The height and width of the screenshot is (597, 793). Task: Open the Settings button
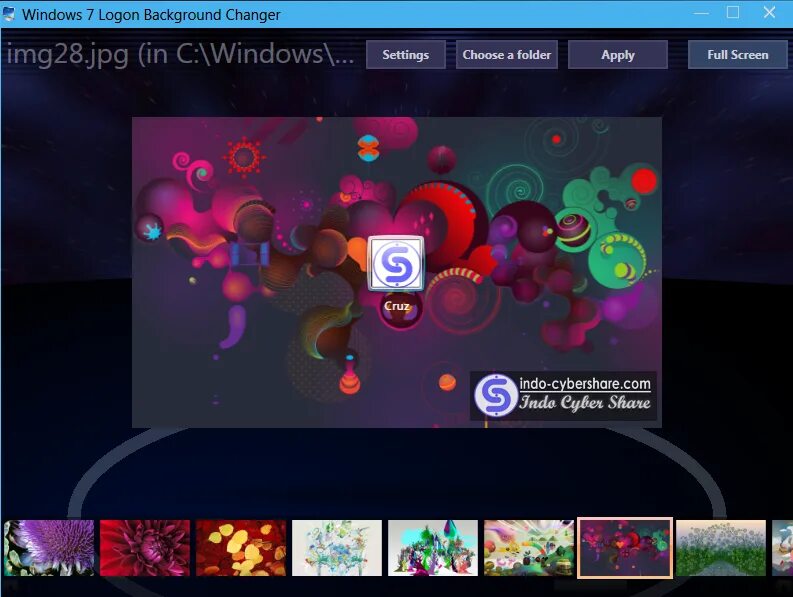click(406, 55)
